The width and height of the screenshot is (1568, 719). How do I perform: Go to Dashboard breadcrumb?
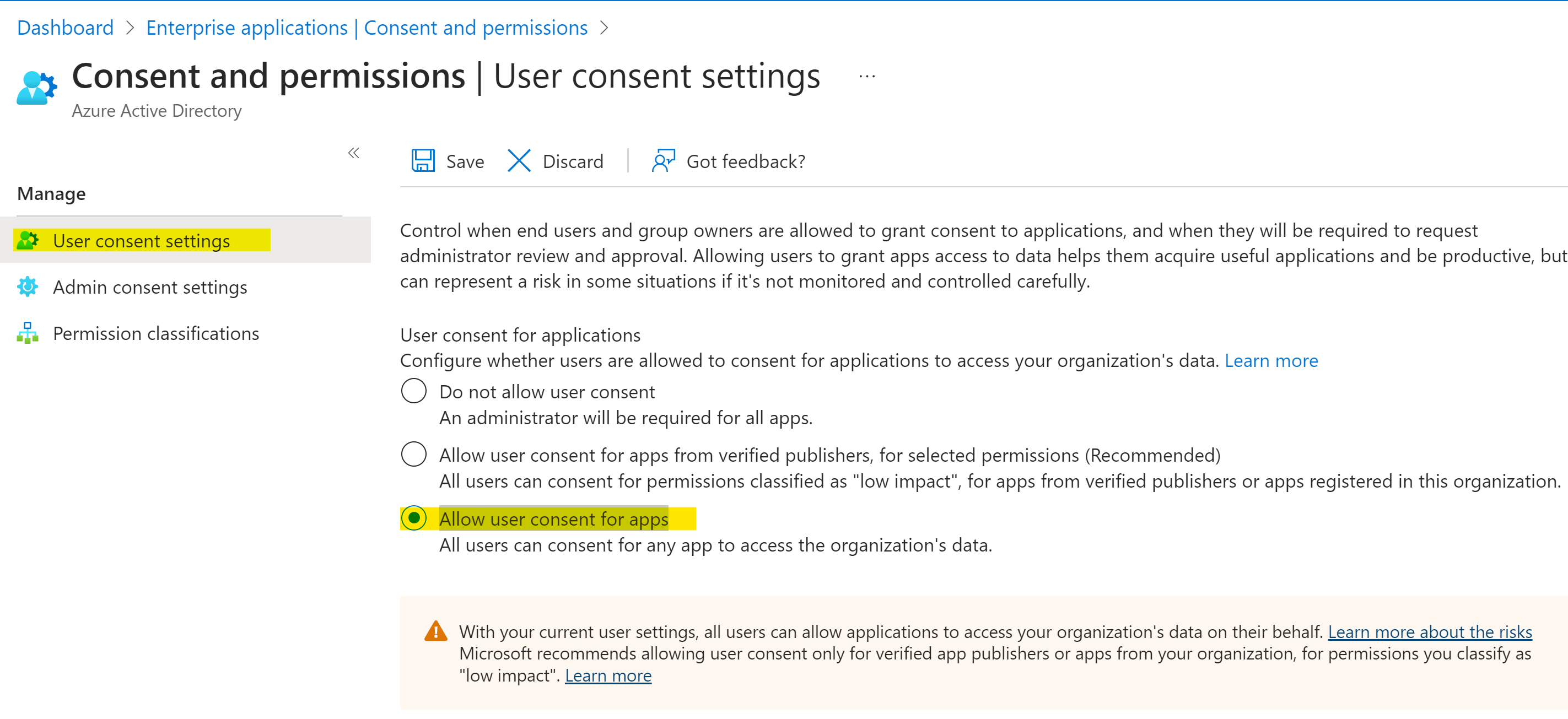point(65,28)
